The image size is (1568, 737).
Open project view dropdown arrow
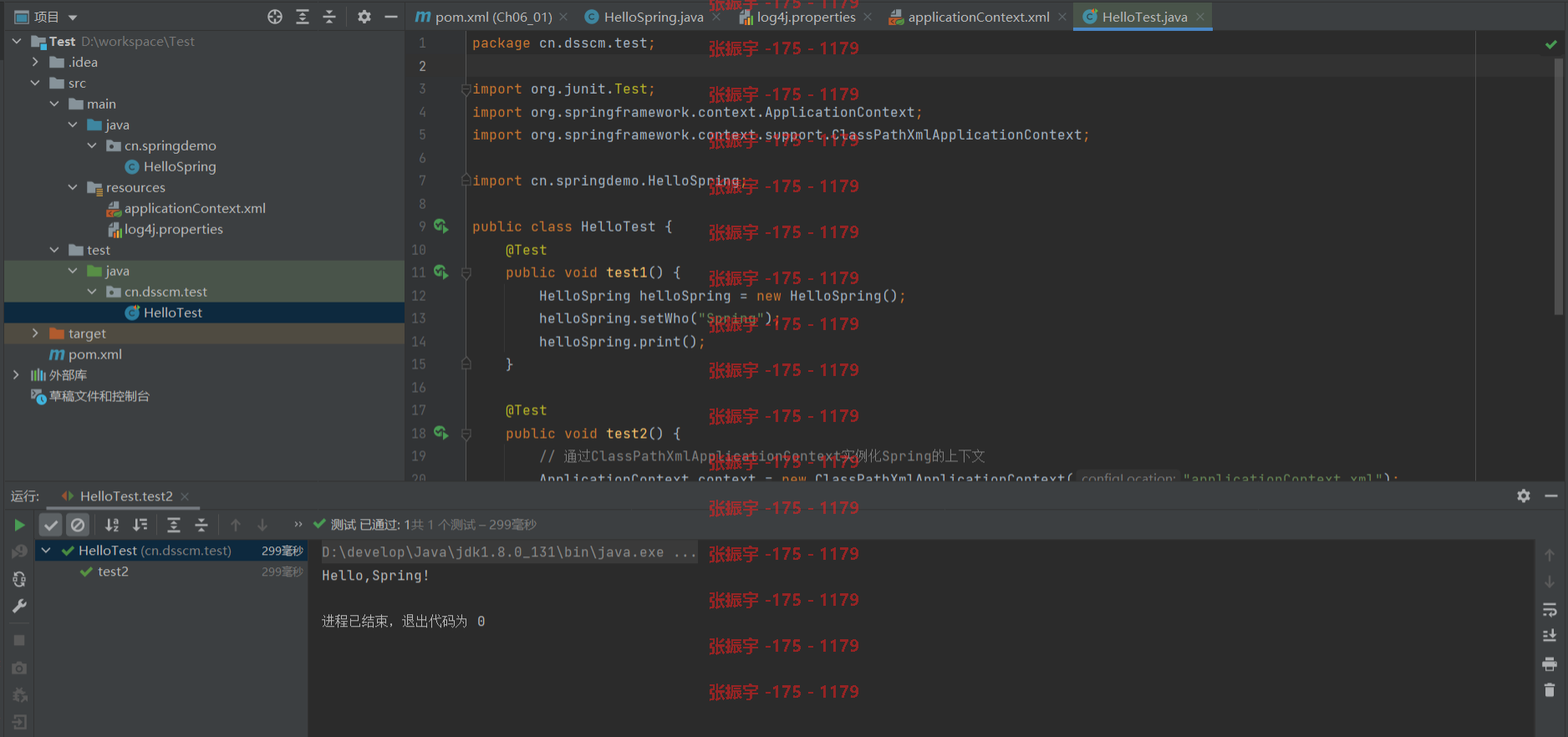click(73, 17)
